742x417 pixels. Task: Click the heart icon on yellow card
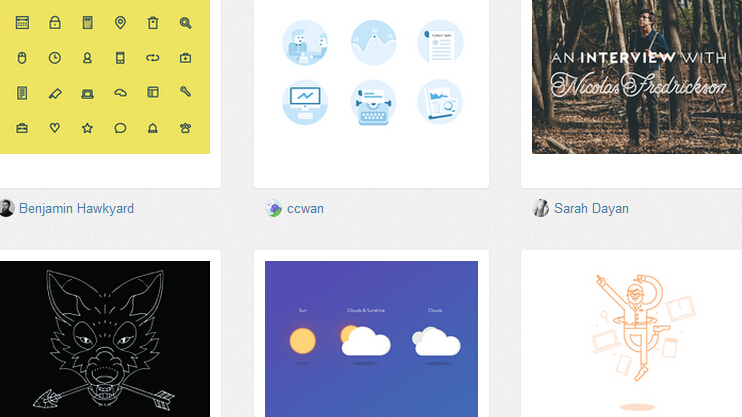coord(55,127)
